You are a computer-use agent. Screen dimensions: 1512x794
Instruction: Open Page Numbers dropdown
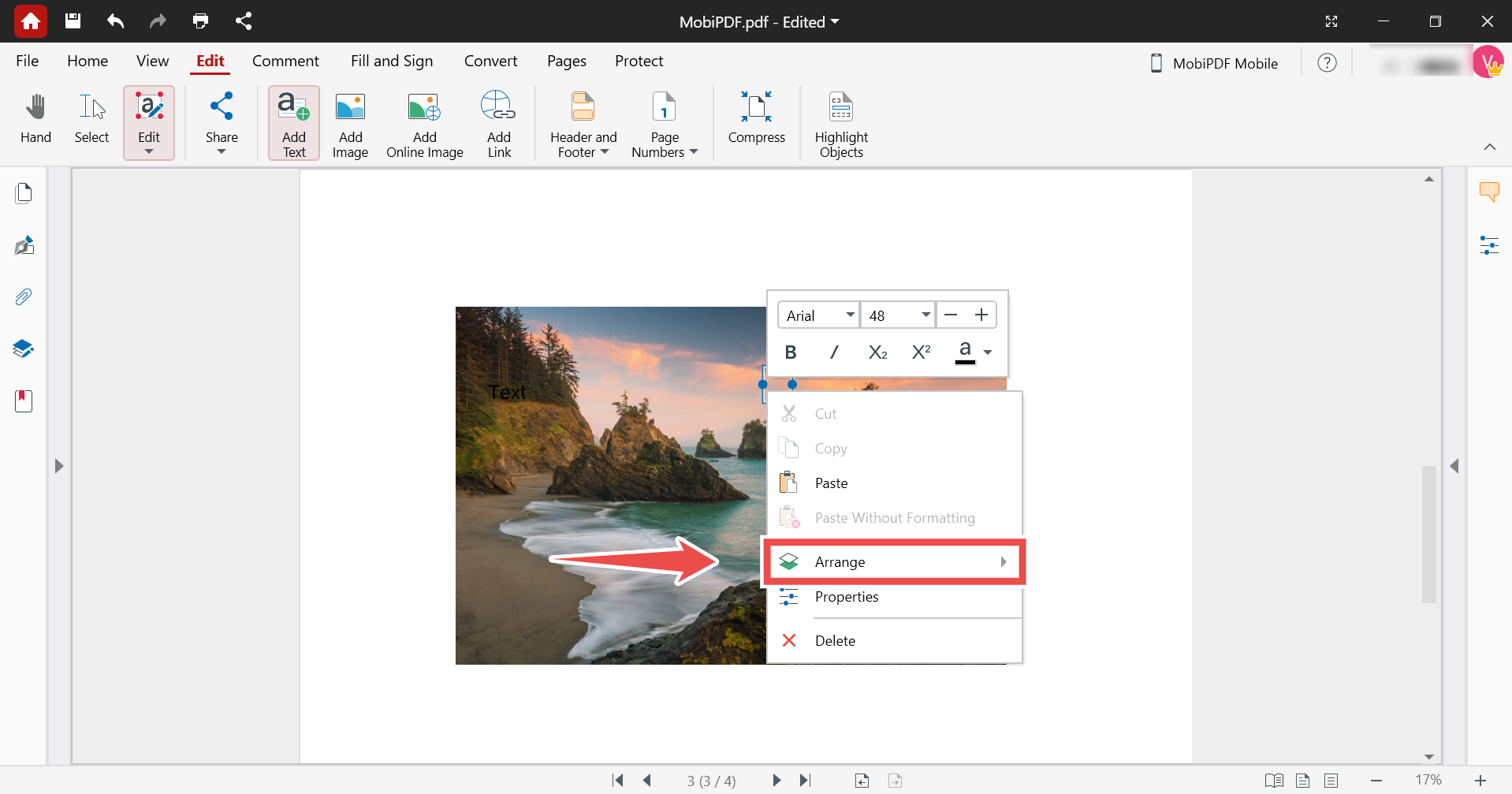[665, 122]
